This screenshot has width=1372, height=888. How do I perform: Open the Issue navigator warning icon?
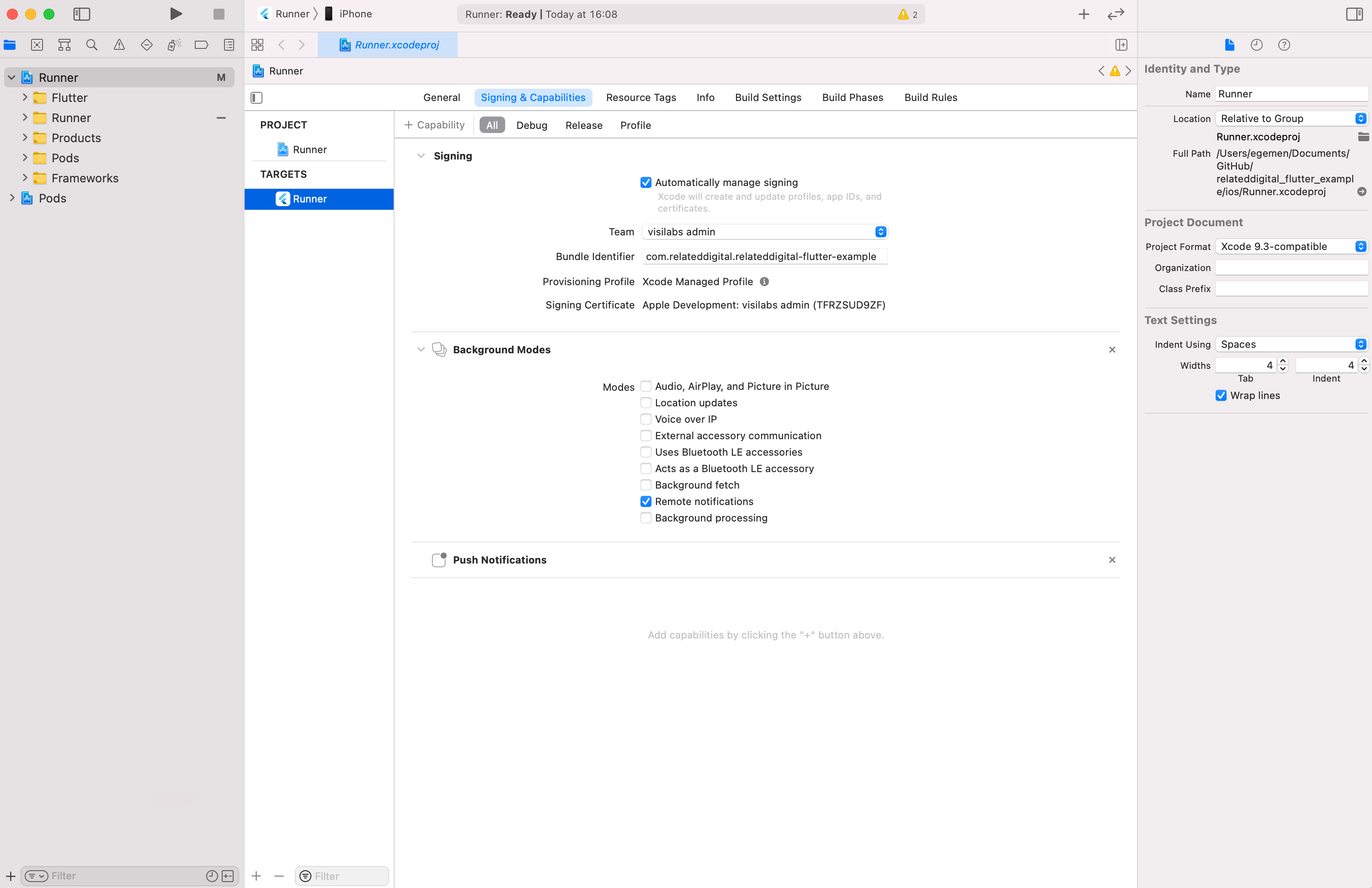[x=119, y=45]
